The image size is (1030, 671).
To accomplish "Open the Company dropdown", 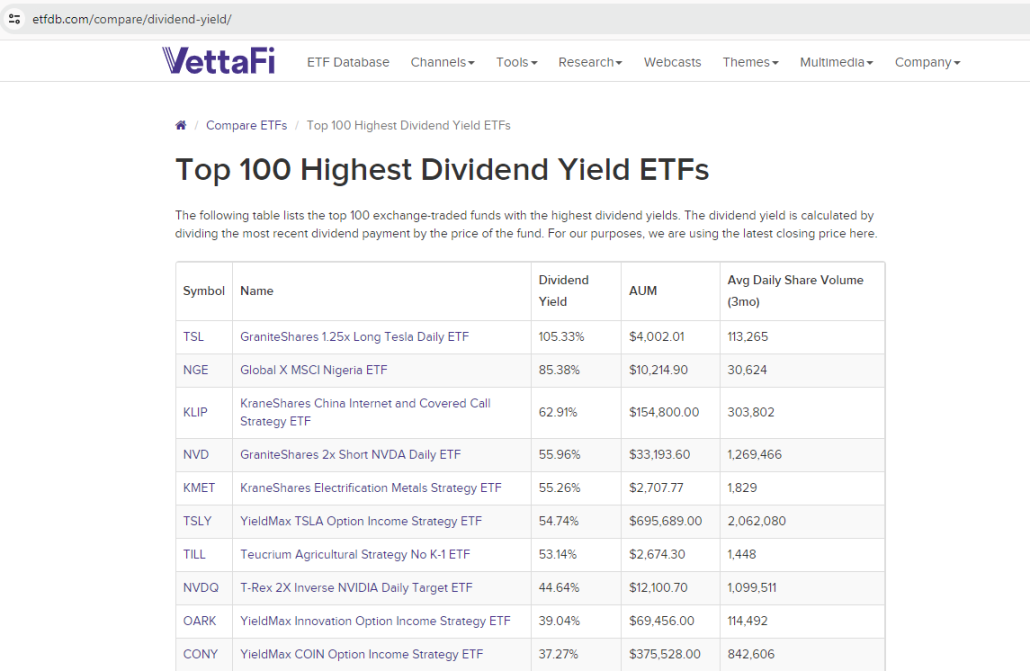I will tap(927, 61).
